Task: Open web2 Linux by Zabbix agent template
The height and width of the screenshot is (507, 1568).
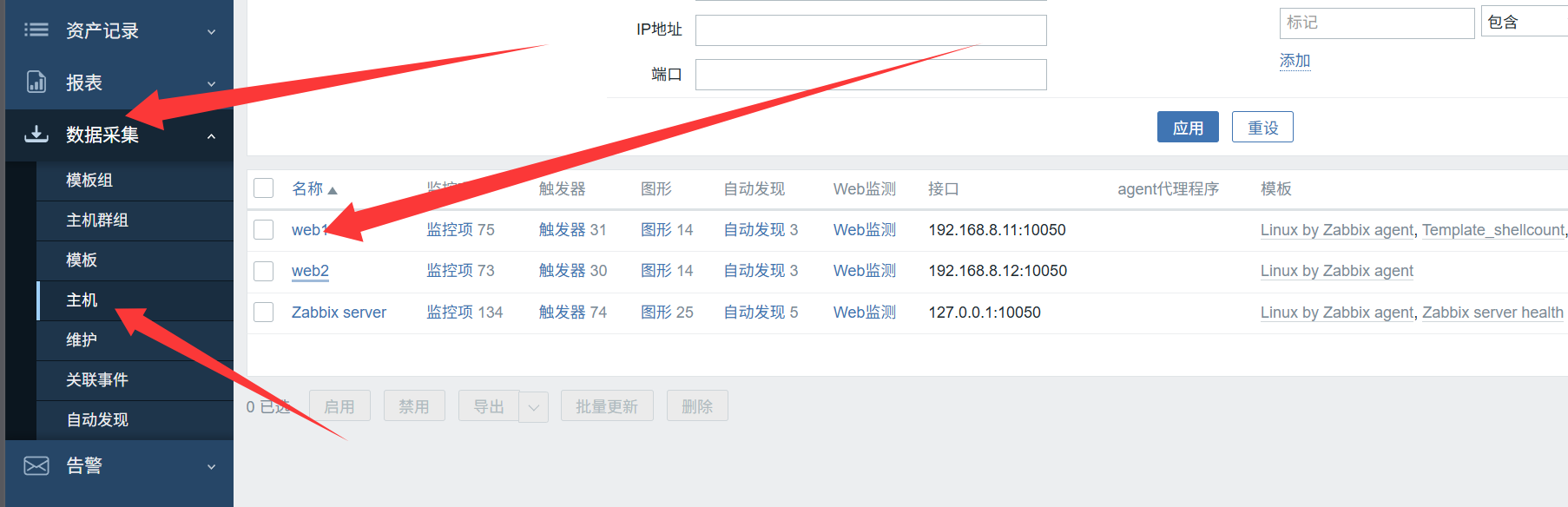Action: (1337, 271)
